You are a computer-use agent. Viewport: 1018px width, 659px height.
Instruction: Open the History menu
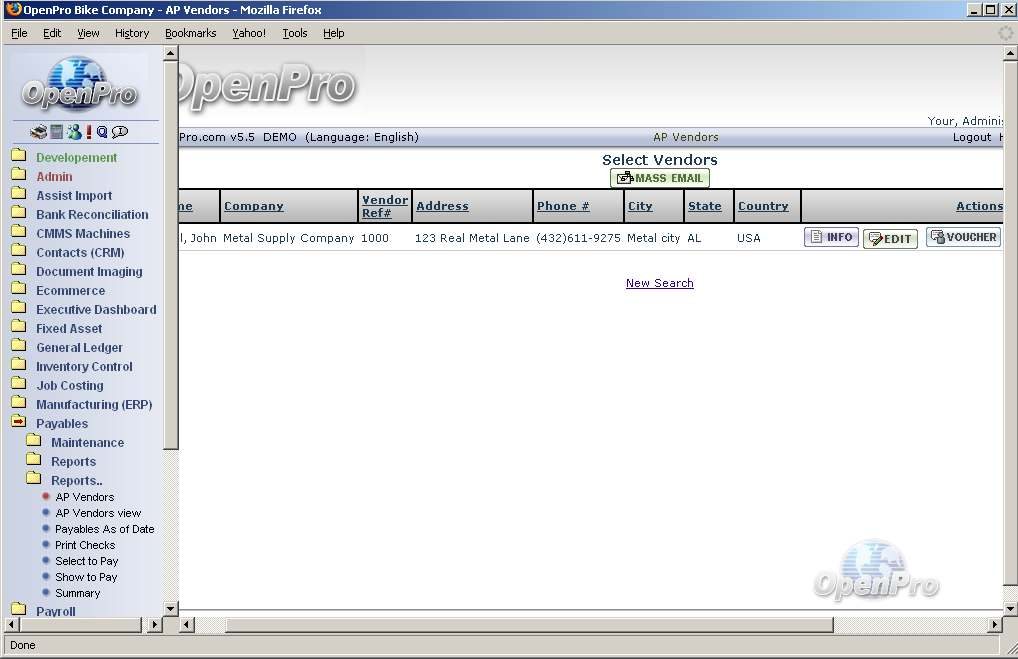(x=131, y=33)
